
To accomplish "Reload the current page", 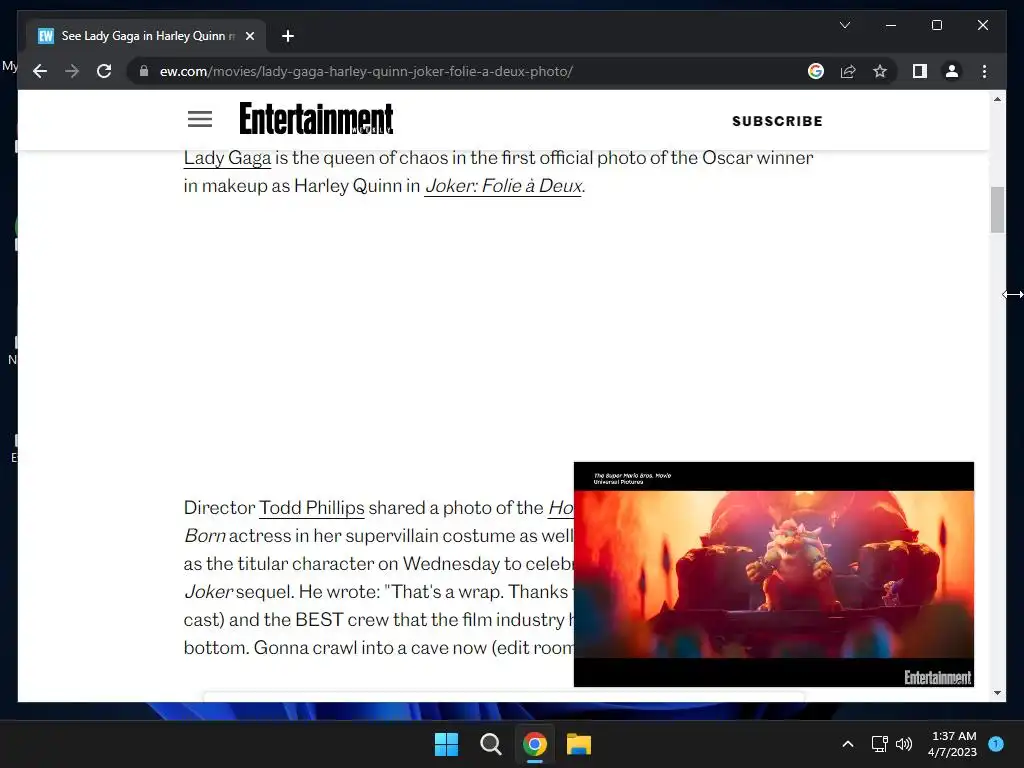I will pyautogui.click(x=104, y=71).
